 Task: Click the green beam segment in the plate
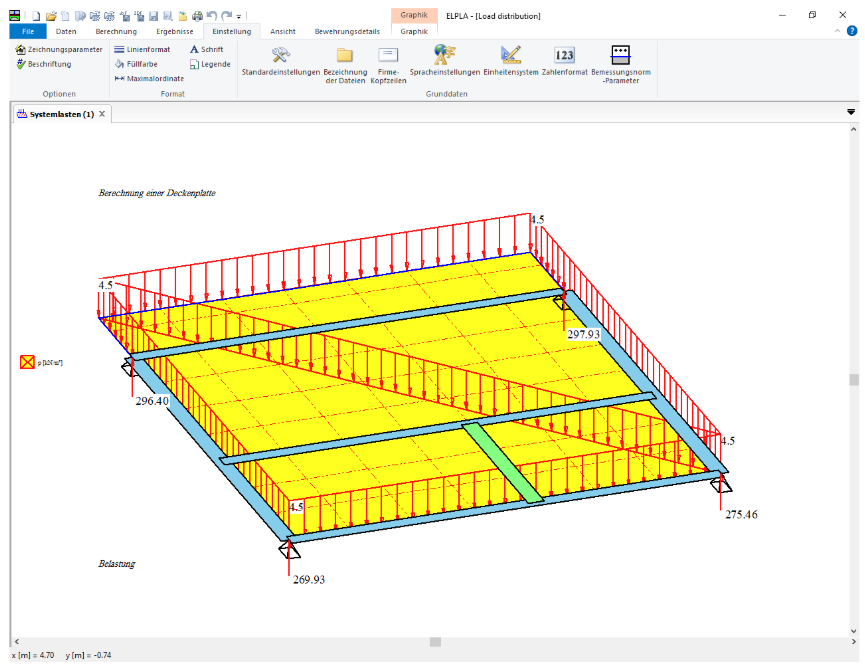point(503,463)
